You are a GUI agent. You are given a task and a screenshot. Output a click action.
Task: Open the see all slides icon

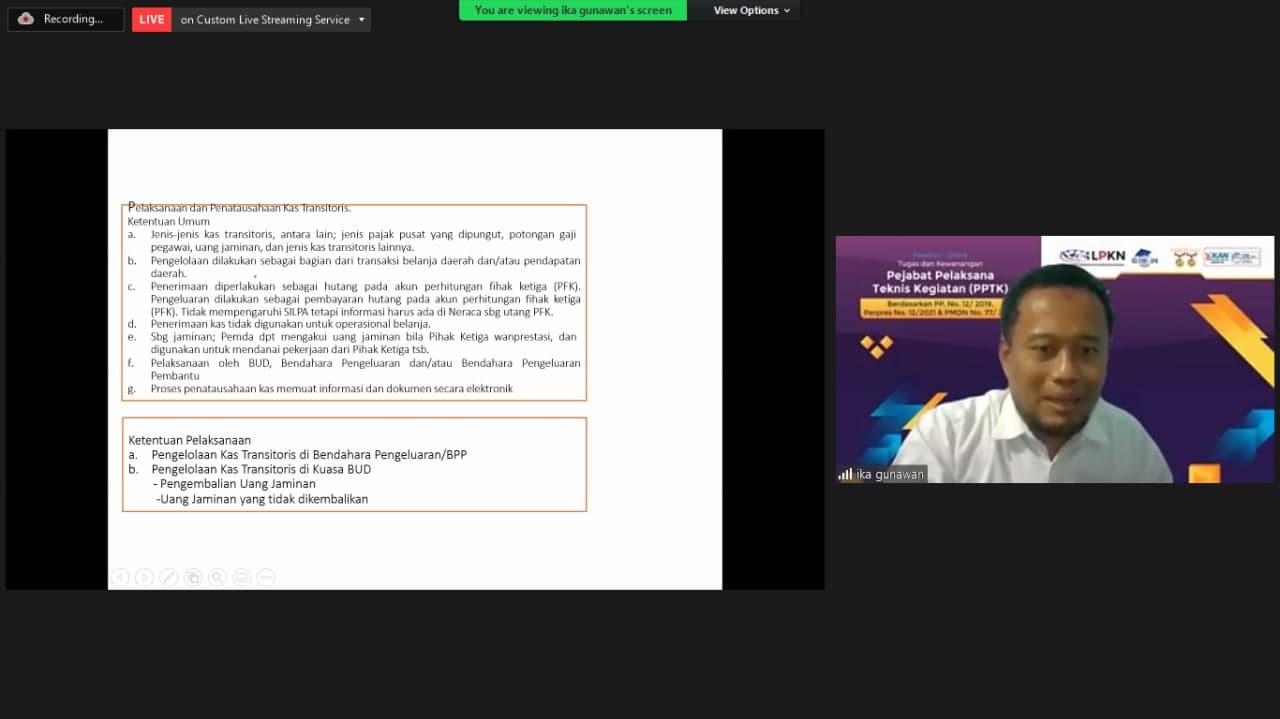coord(193,577)
